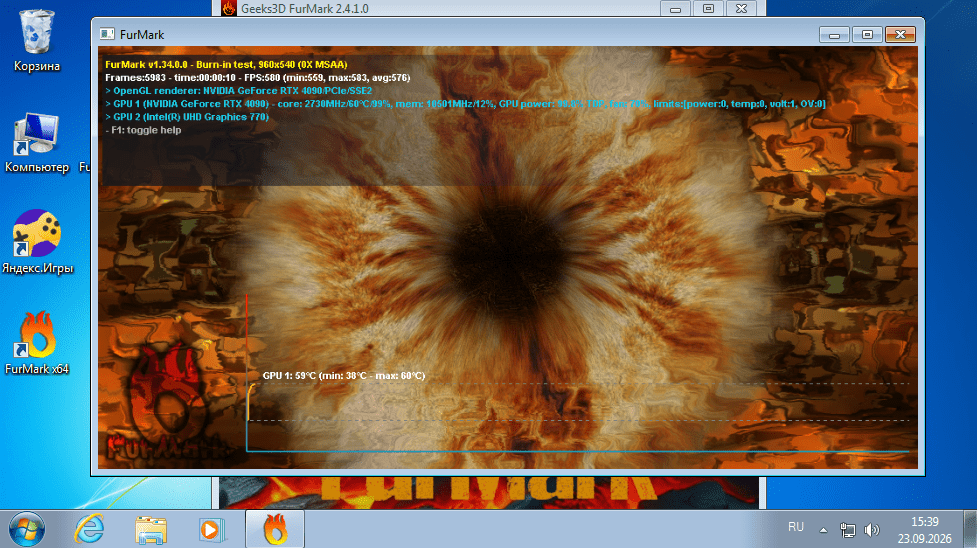Image resolution: width=977 pixels, height=548 pixels.
Task: Close the FurMark burn-in window
Action: [x=900, y=34]
